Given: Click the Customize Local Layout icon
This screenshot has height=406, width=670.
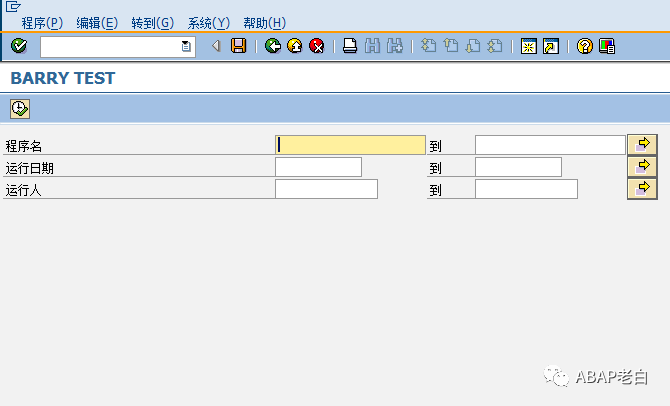Looking at the screenshot, I should click(607, 46).
